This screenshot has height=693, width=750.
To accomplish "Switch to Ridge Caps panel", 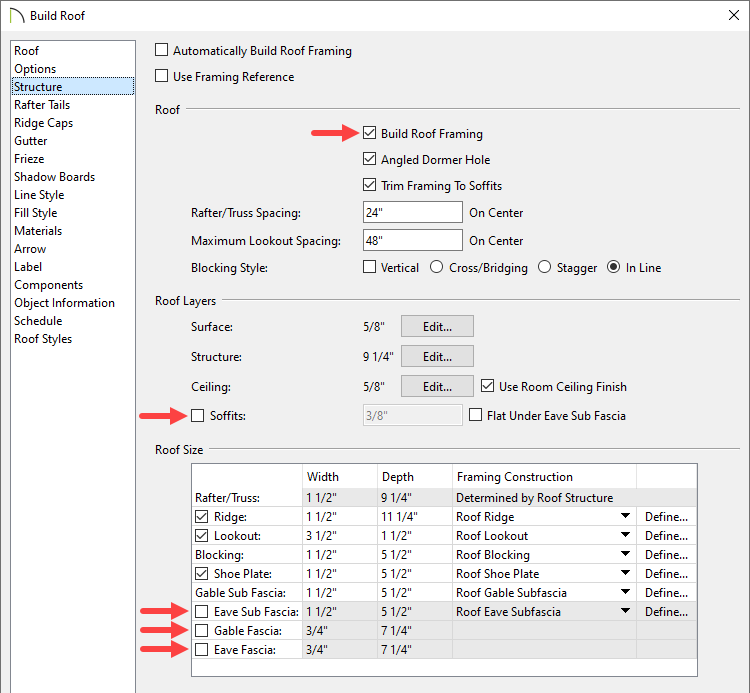I will (x=72, y=123).
